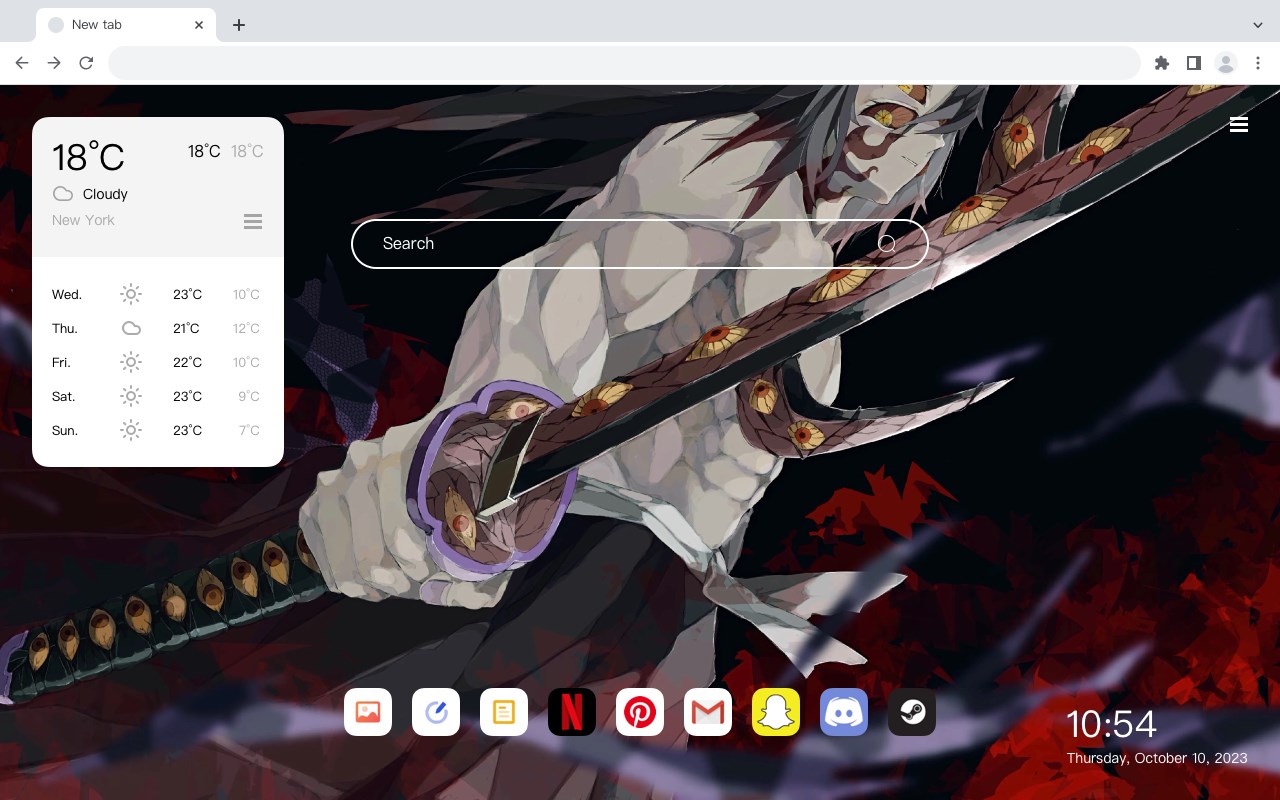Open the Chrome Extensions puzzle icon
The image size is (1280, 800).
[1162, 63]
